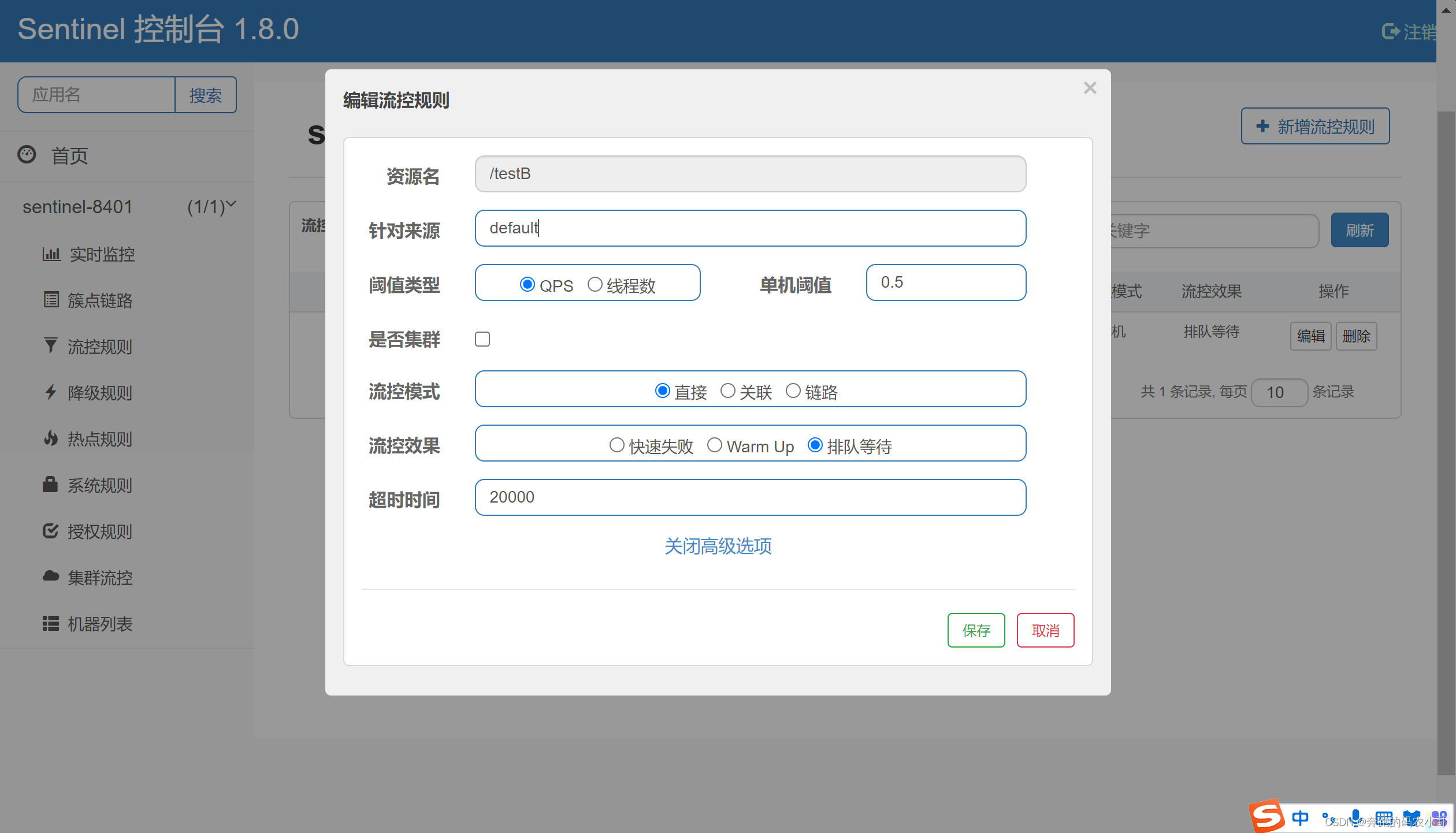Open the IME toolbox grid icon
Image resolution: width=1456 pixels, height=833 pixels.
pos(1439,818)
